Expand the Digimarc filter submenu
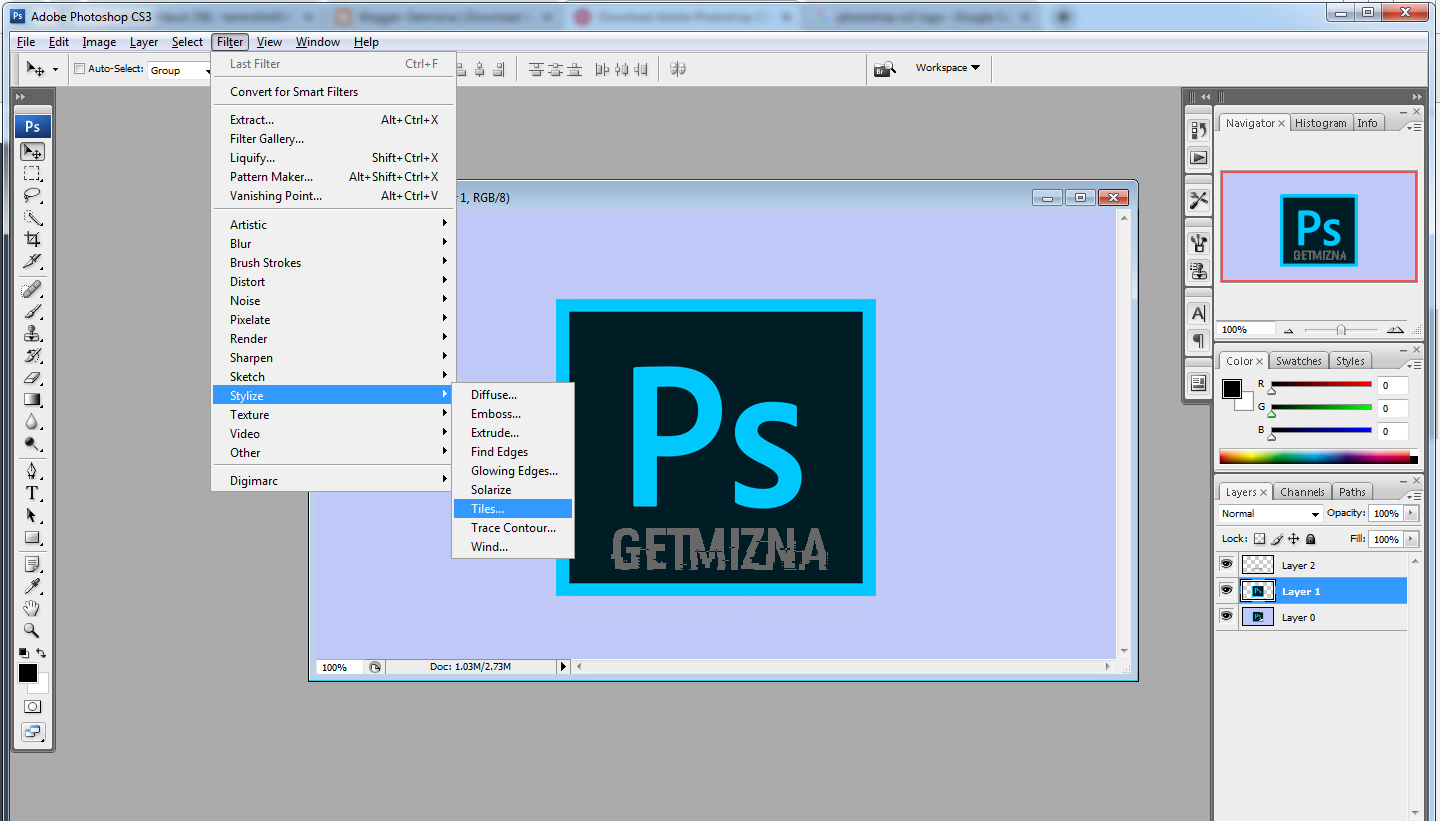1440x821 pixels. coord(333,481)
